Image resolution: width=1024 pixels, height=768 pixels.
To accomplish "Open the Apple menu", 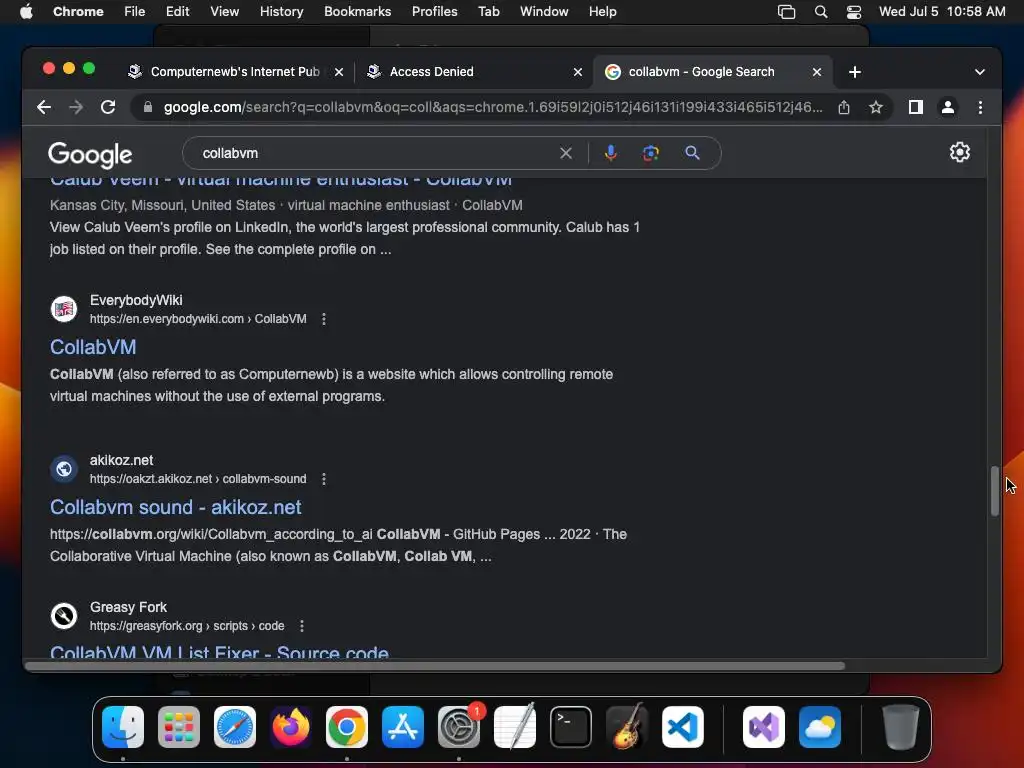I will (x=26, y=12).
